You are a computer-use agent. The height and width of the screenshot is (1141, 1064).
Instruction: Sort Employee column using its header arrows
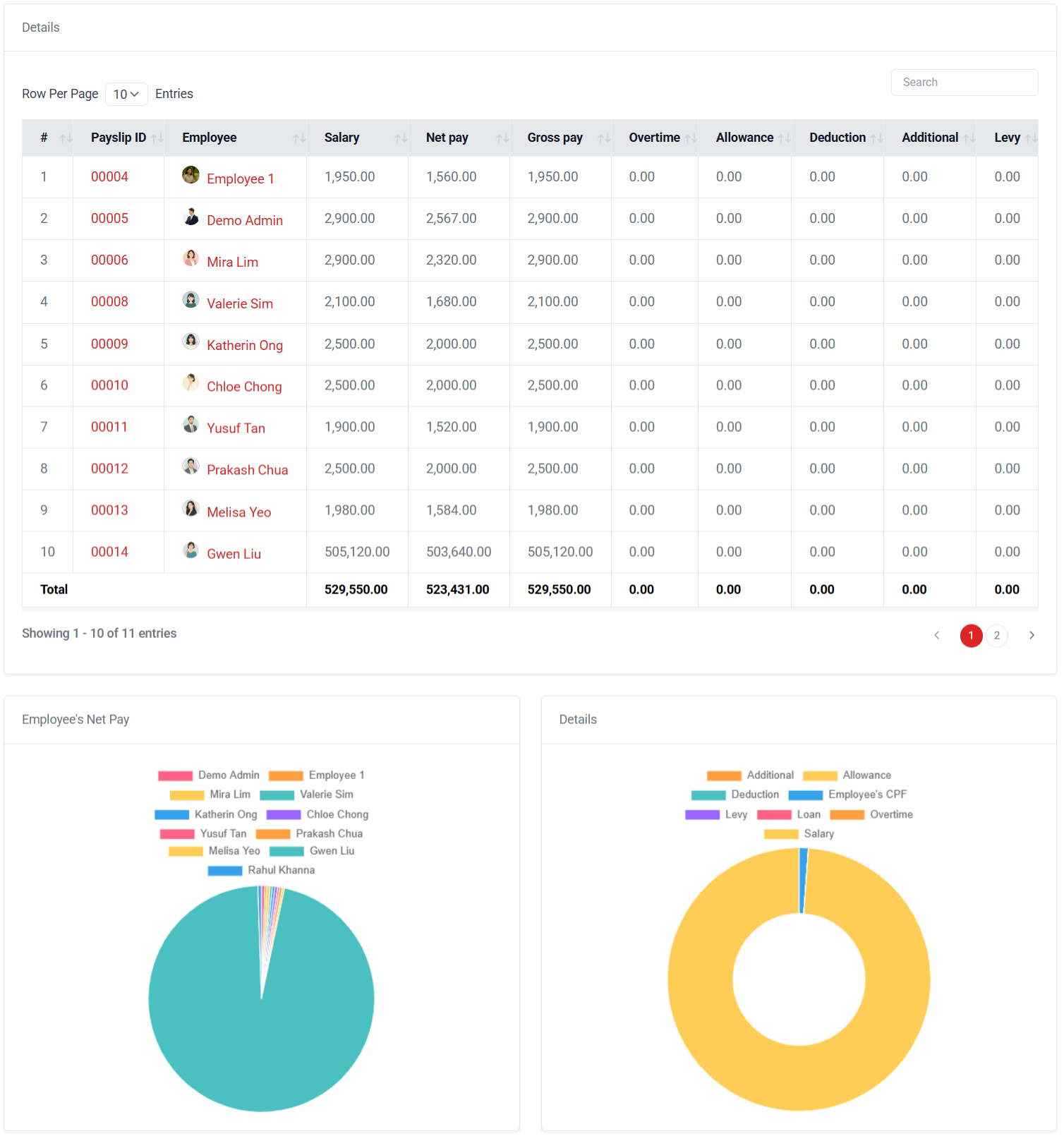[x=298, y=138]
